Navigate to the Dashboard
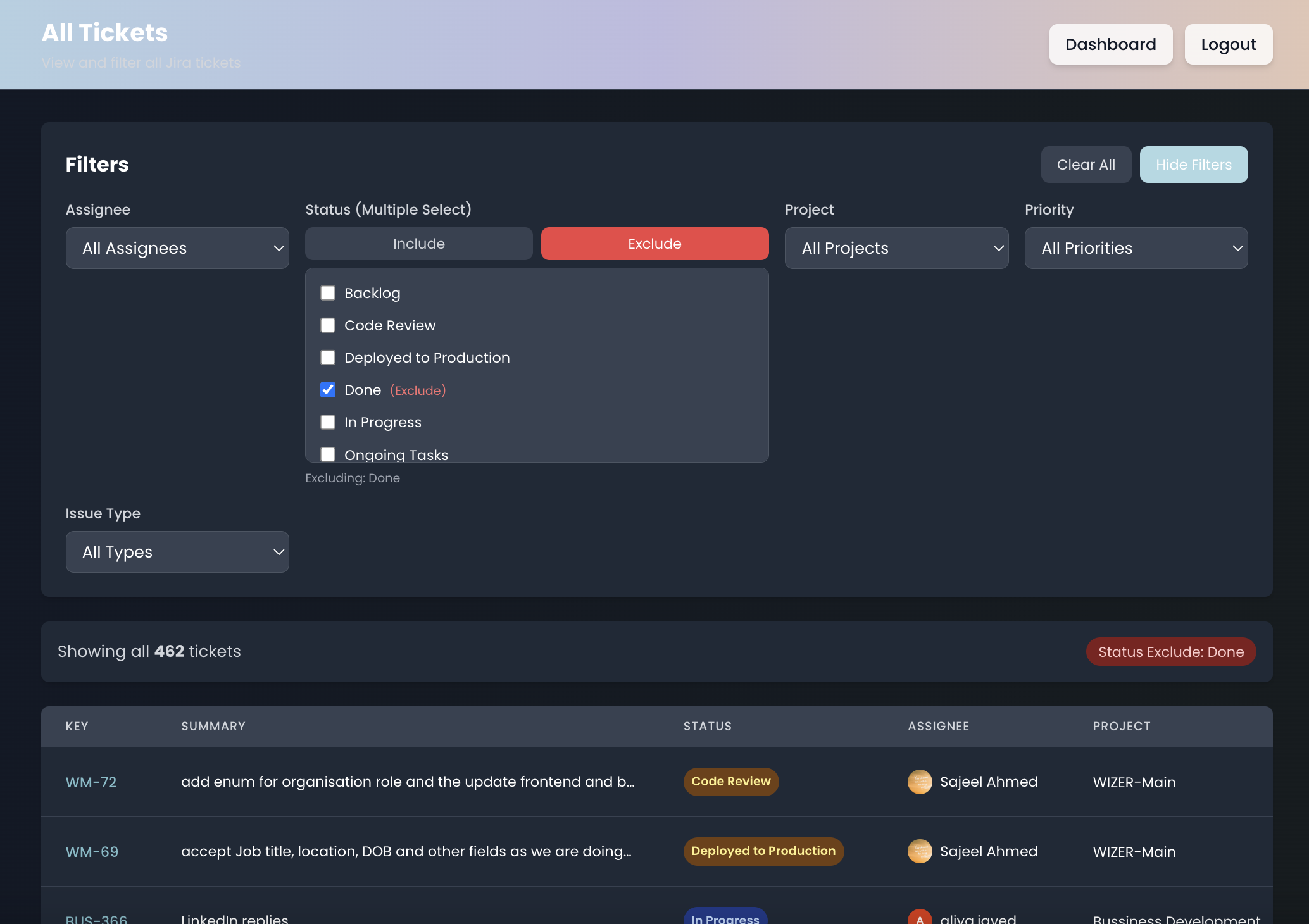This screenshot has width=1309, height=924. [1111, 44]
